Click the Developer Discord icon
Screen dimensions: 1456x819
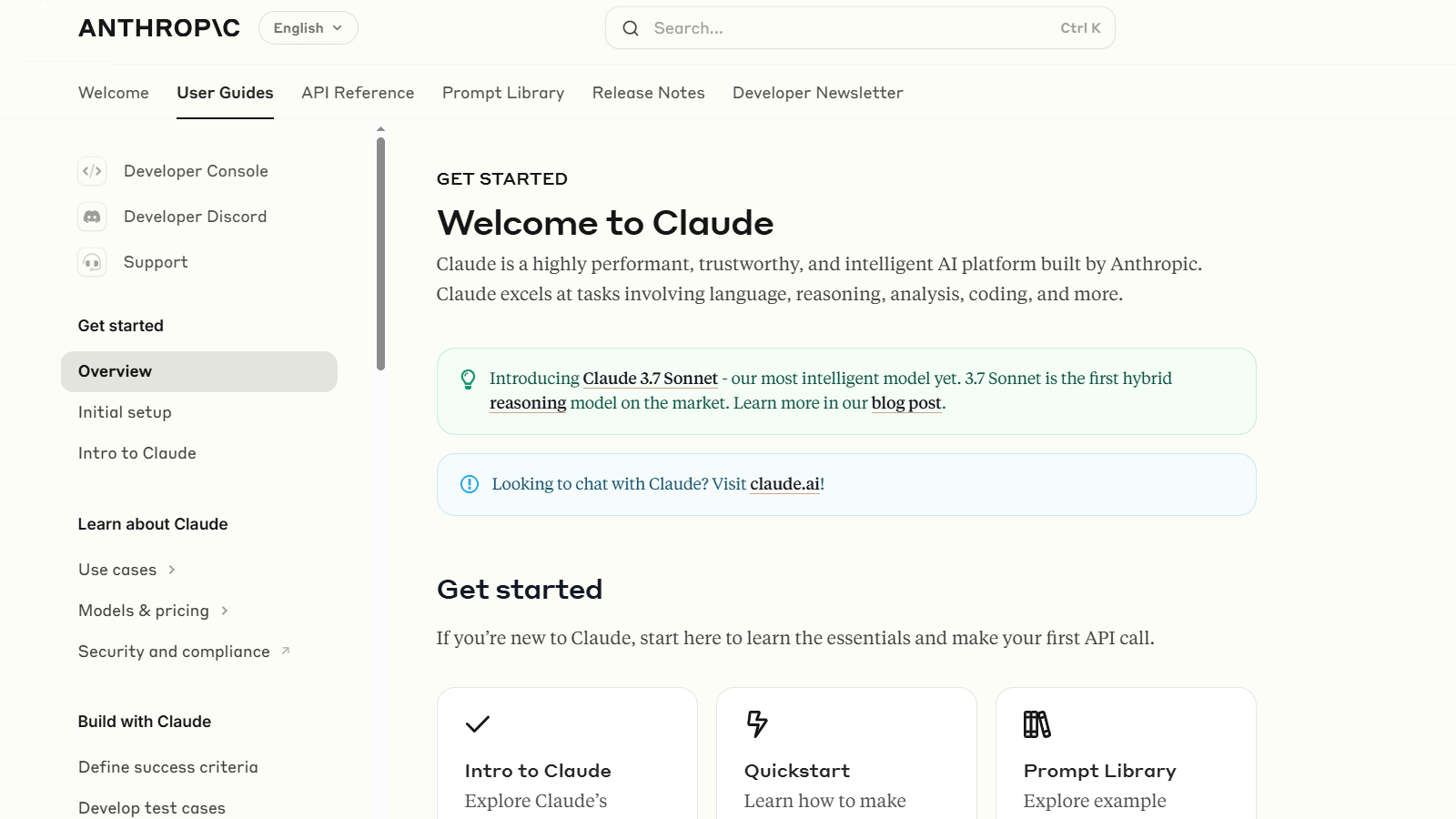coord(92,217)
